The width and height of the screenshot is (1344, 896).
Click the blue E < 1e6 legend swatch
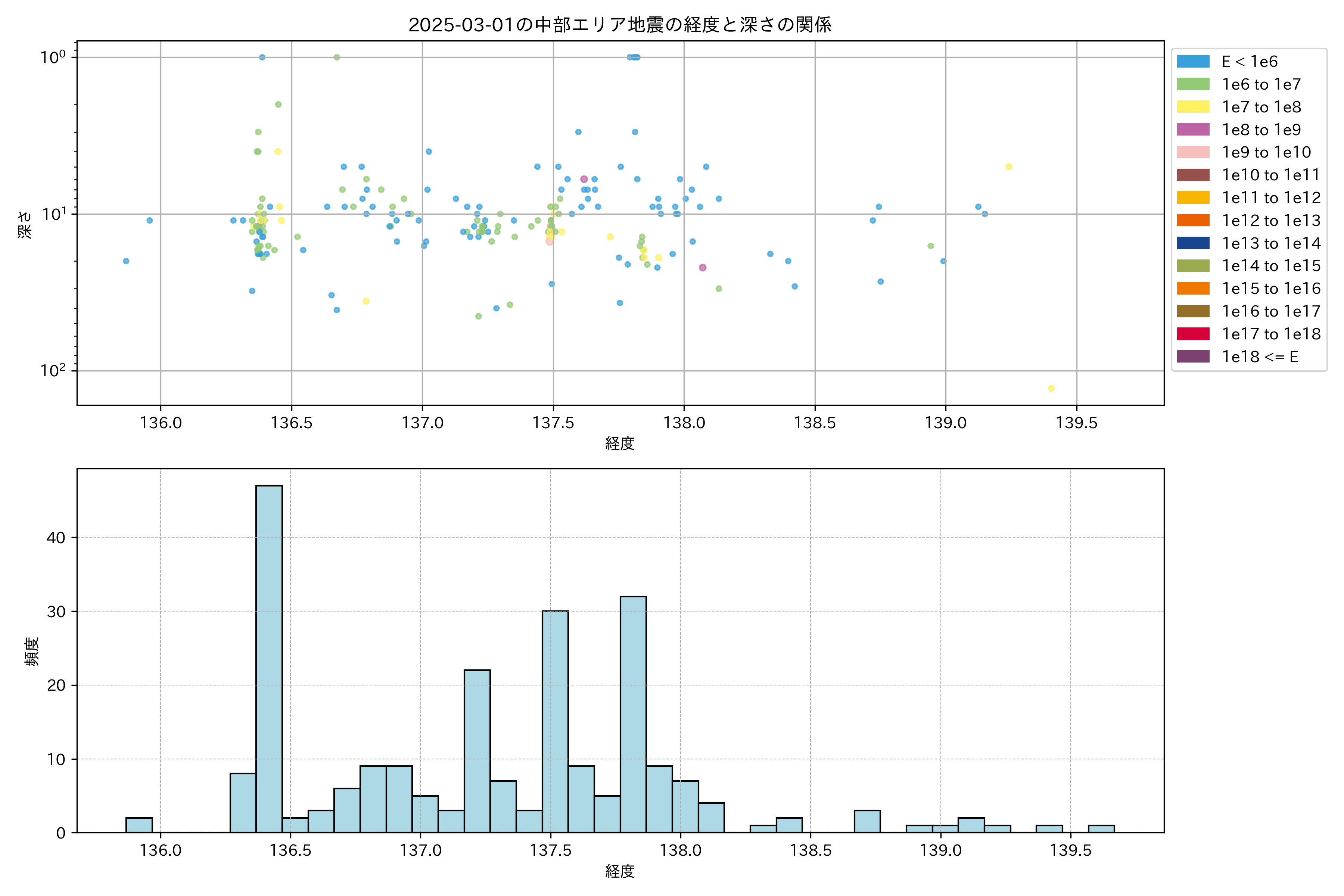tap(1193, 62)
